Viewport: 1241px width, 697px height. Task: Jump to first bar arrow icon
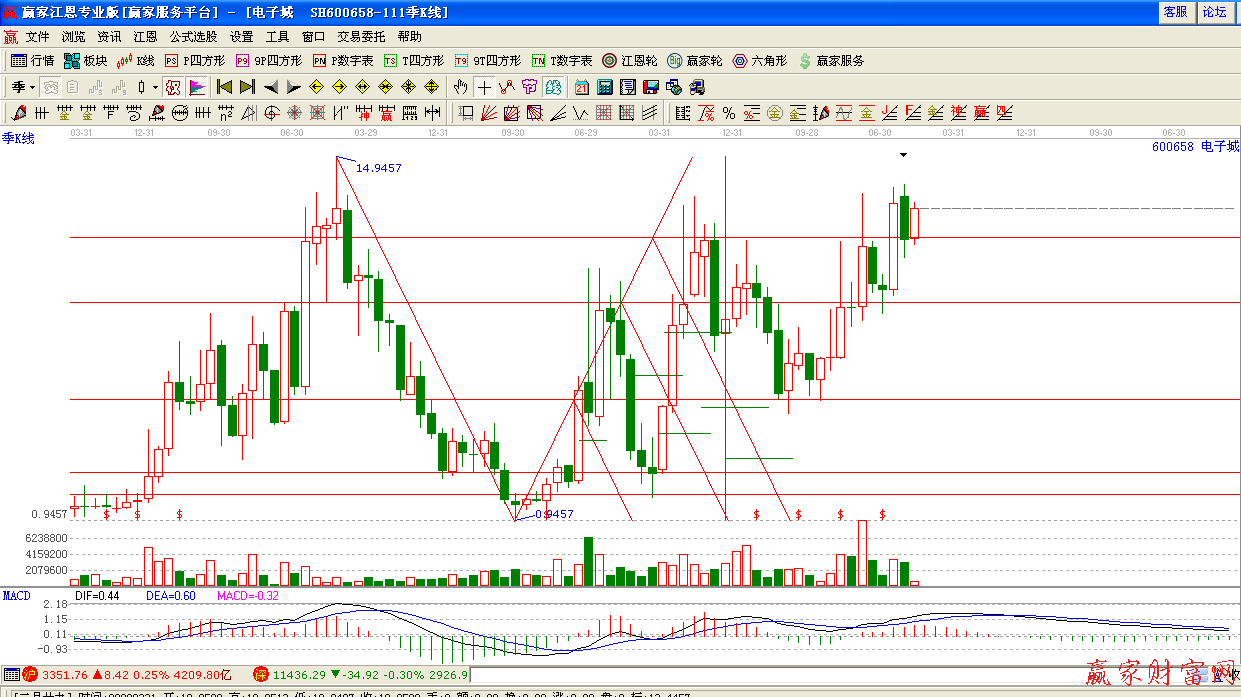(224, 87)
